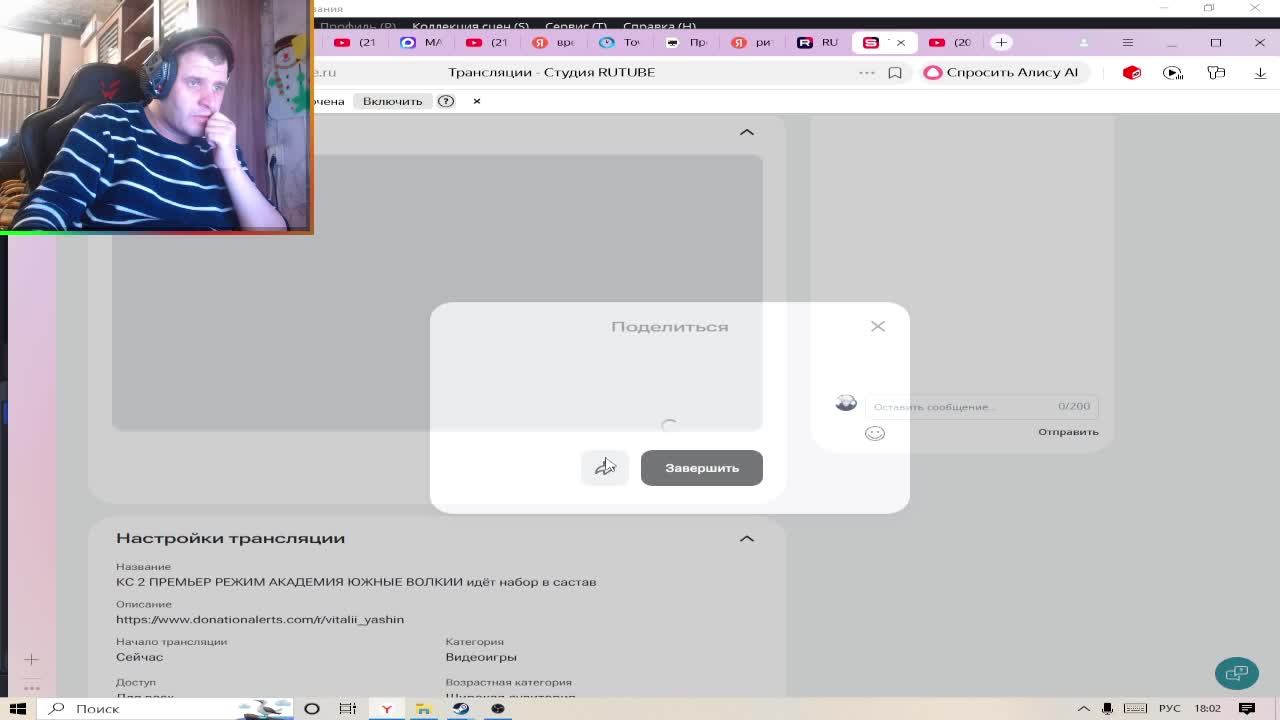This screenshot has height=720, width=1280.
Task: Open the Справка menu
Action: pos(659,25)
